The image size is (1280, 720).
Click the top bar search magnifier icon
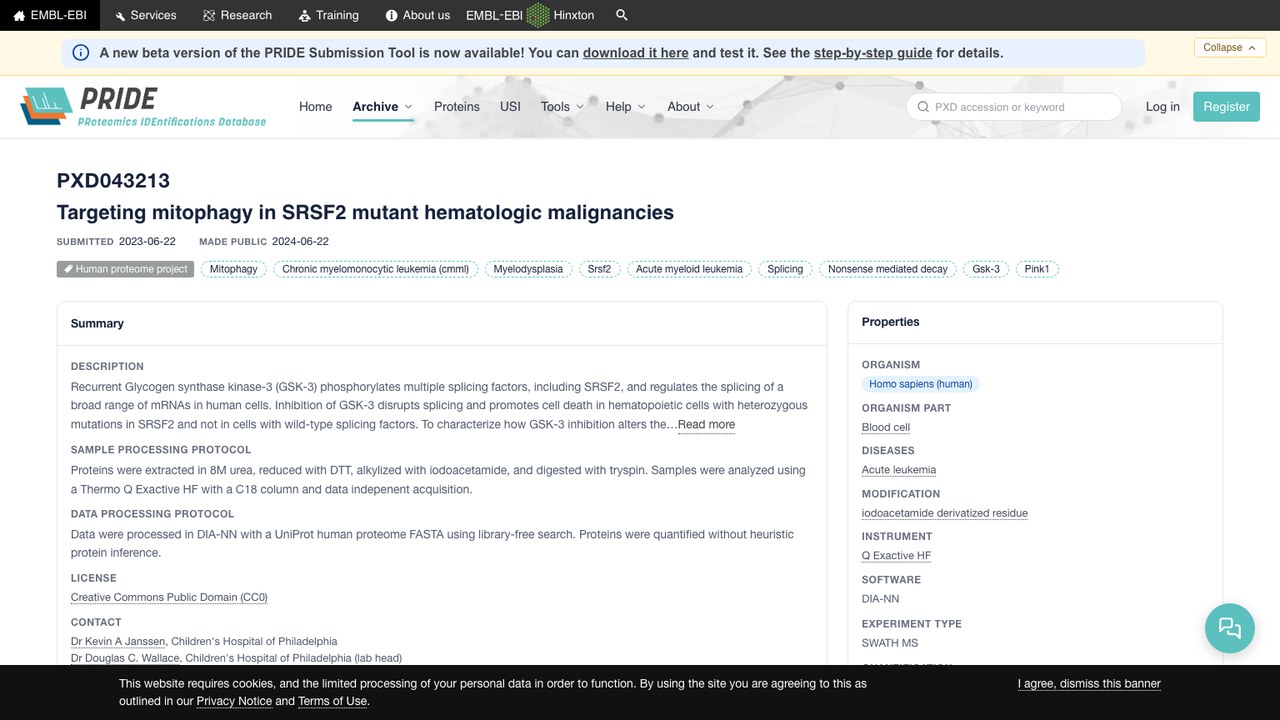click(622, 15)
